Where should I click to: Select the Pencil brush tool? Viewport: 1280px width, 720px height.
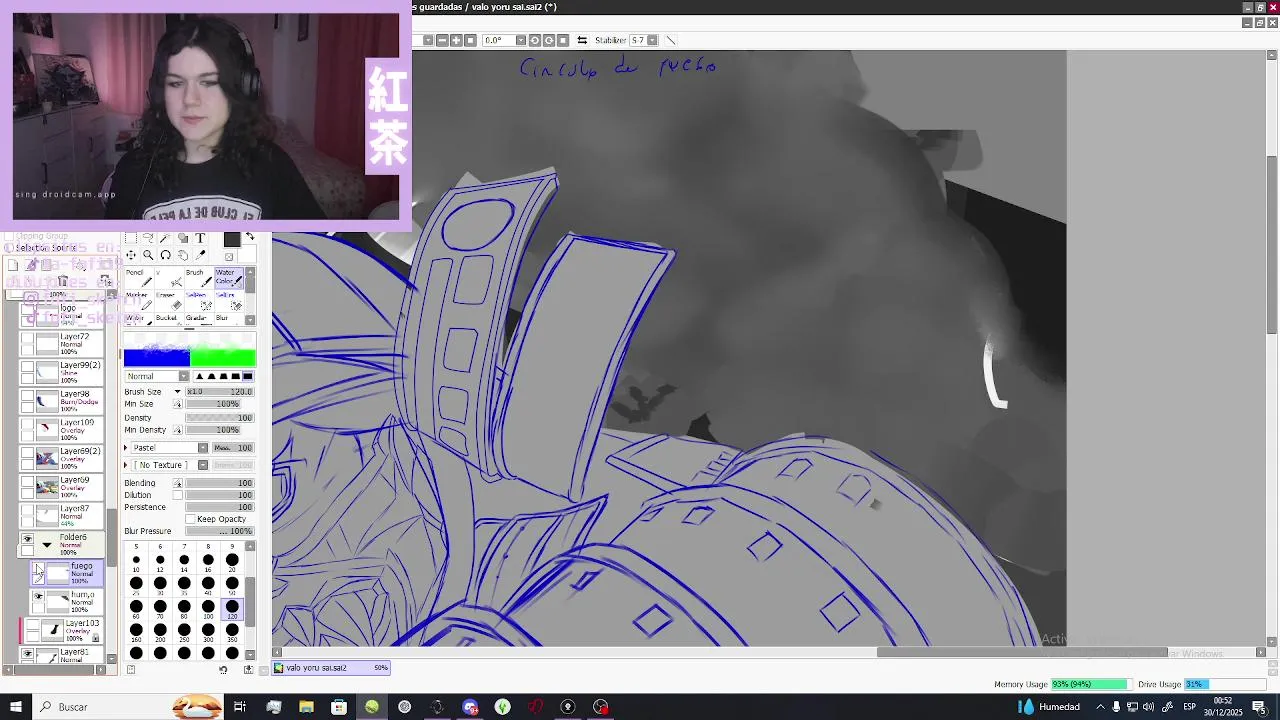point(139,278)
